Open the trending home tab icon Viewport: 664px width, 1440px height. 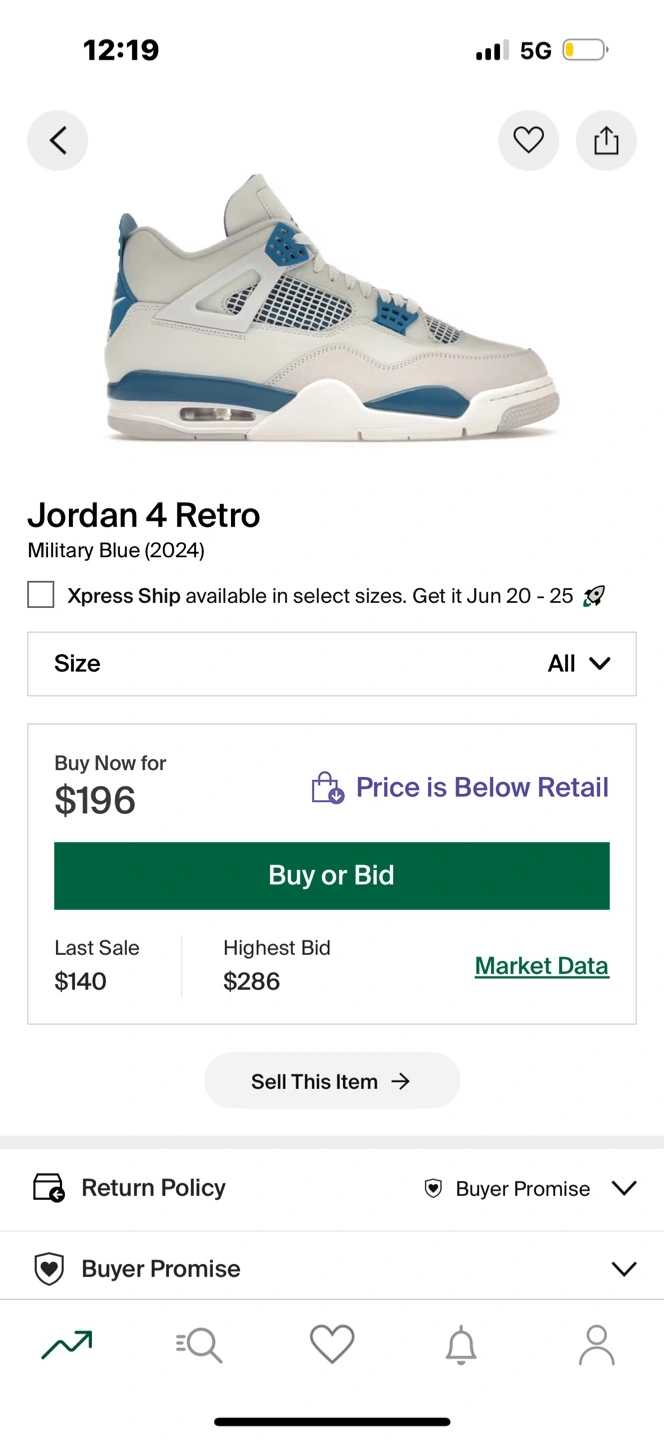point(67,1345)
